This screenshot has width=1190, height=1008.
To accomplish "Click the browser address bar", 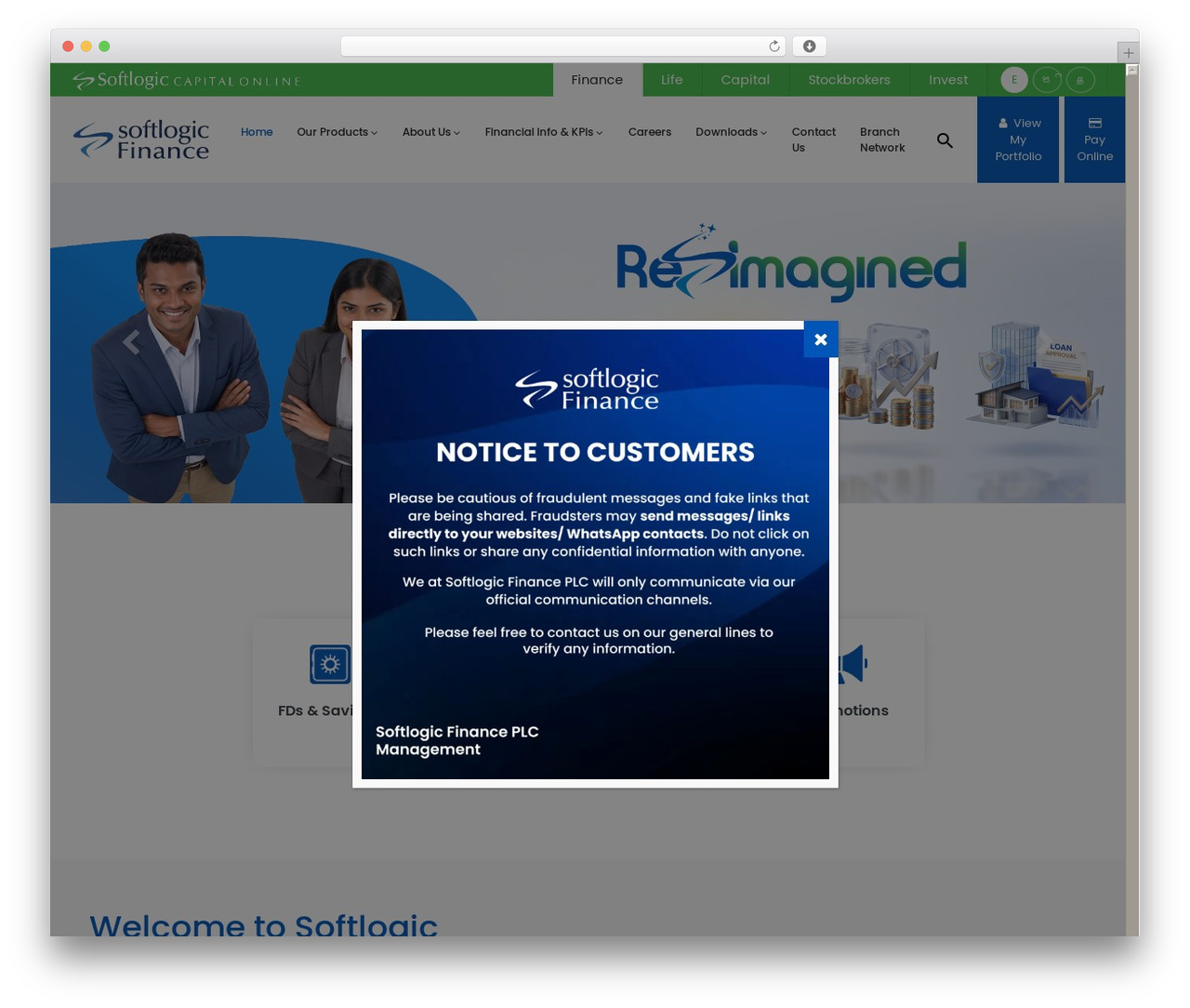I will [x=563, y=46].
